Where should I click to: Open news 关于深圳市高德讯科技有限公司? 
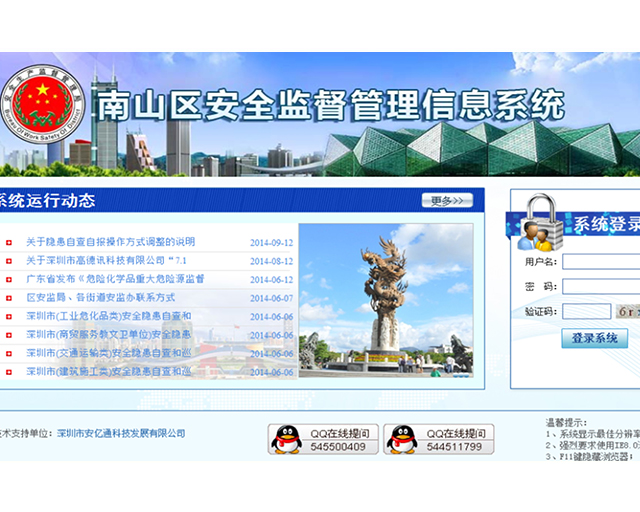(108, 261)
